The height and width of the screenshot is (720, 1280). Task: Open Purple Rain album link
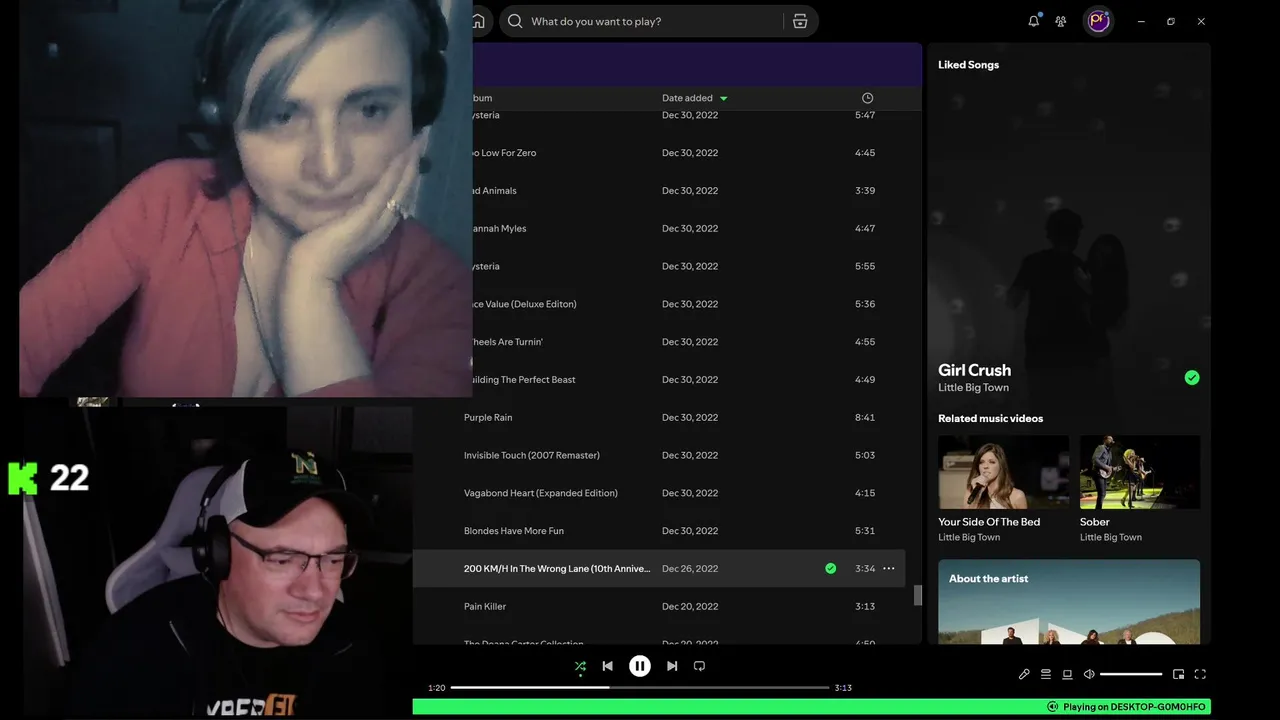point(488,417)
